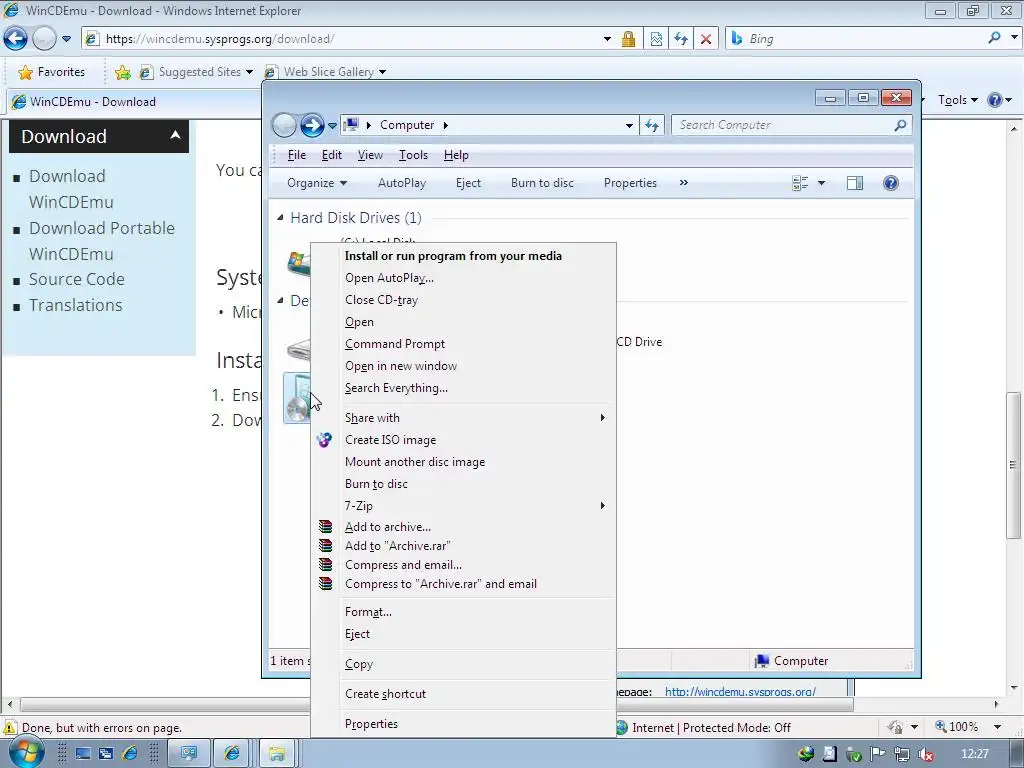Click the computer icon in Explorer address bar
Viewport: 1024px width, 768px height.
point(351,125)
